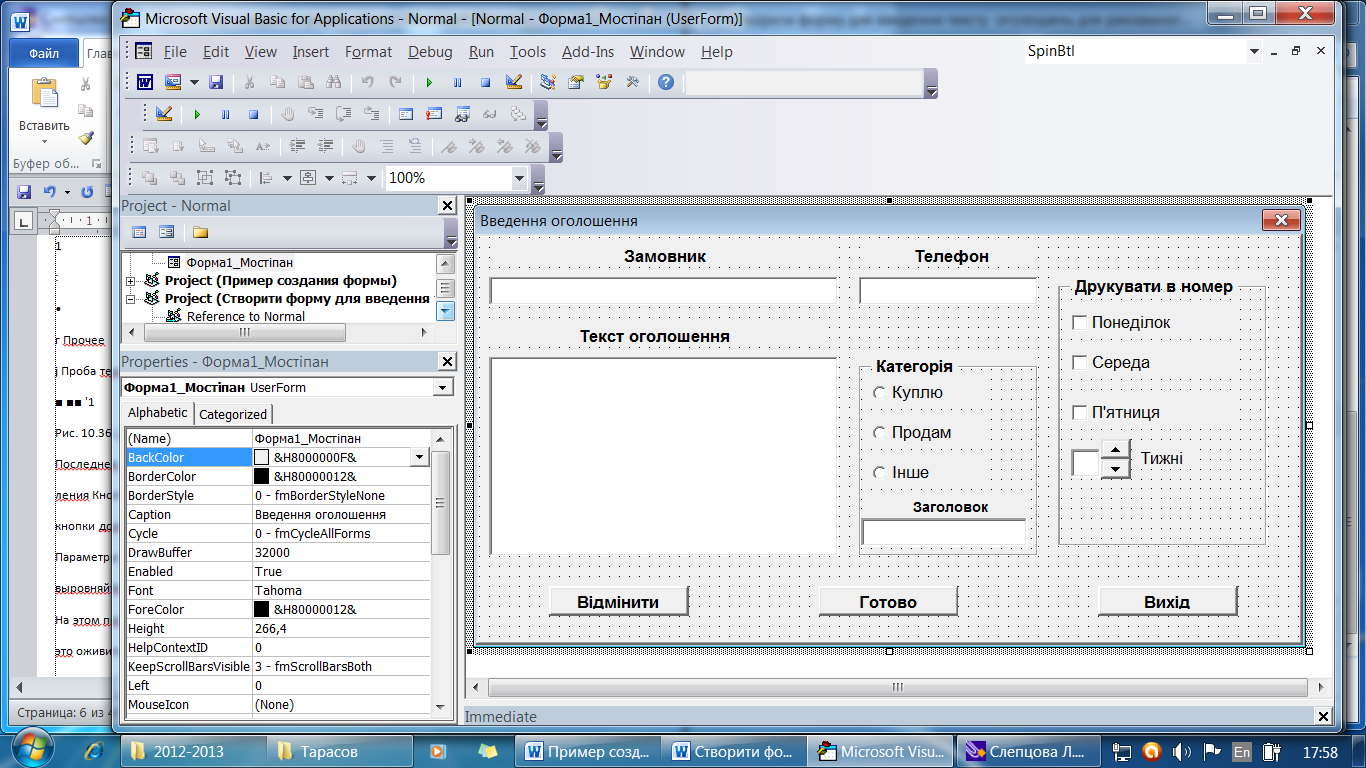
Task: Click the Redo arrow in VBA toolbar
Action: 396,82
